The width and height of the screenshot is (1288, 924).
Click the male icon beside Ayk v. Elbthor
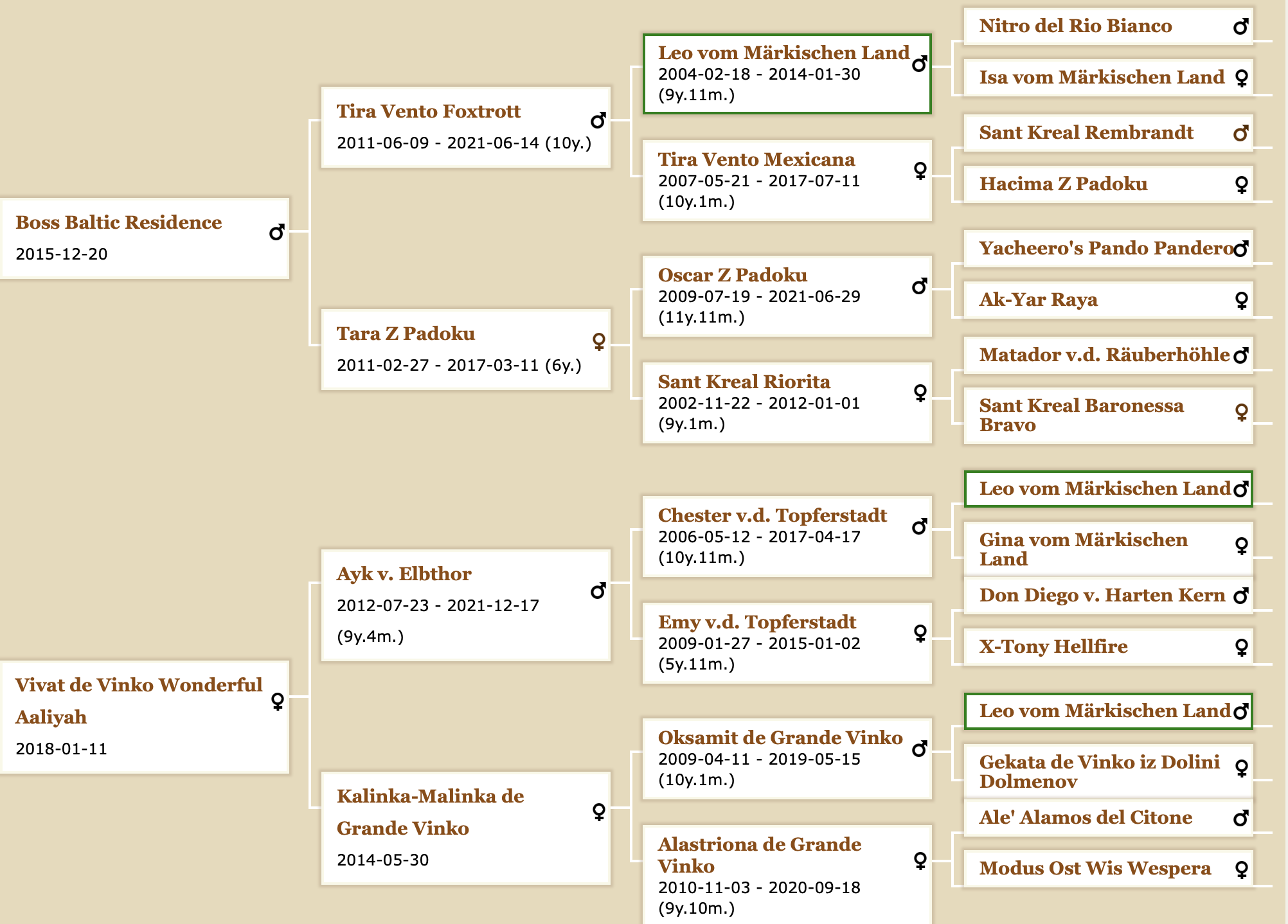[x=598, y=591]
